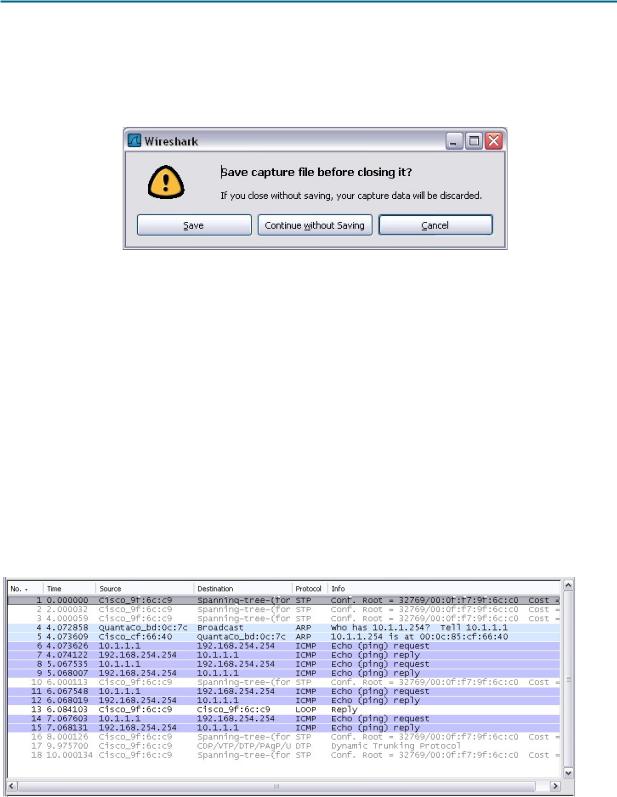Select packet 5 ARP reply 10.1.1.254 is at
617x797 pixels.
coord(284,637)
